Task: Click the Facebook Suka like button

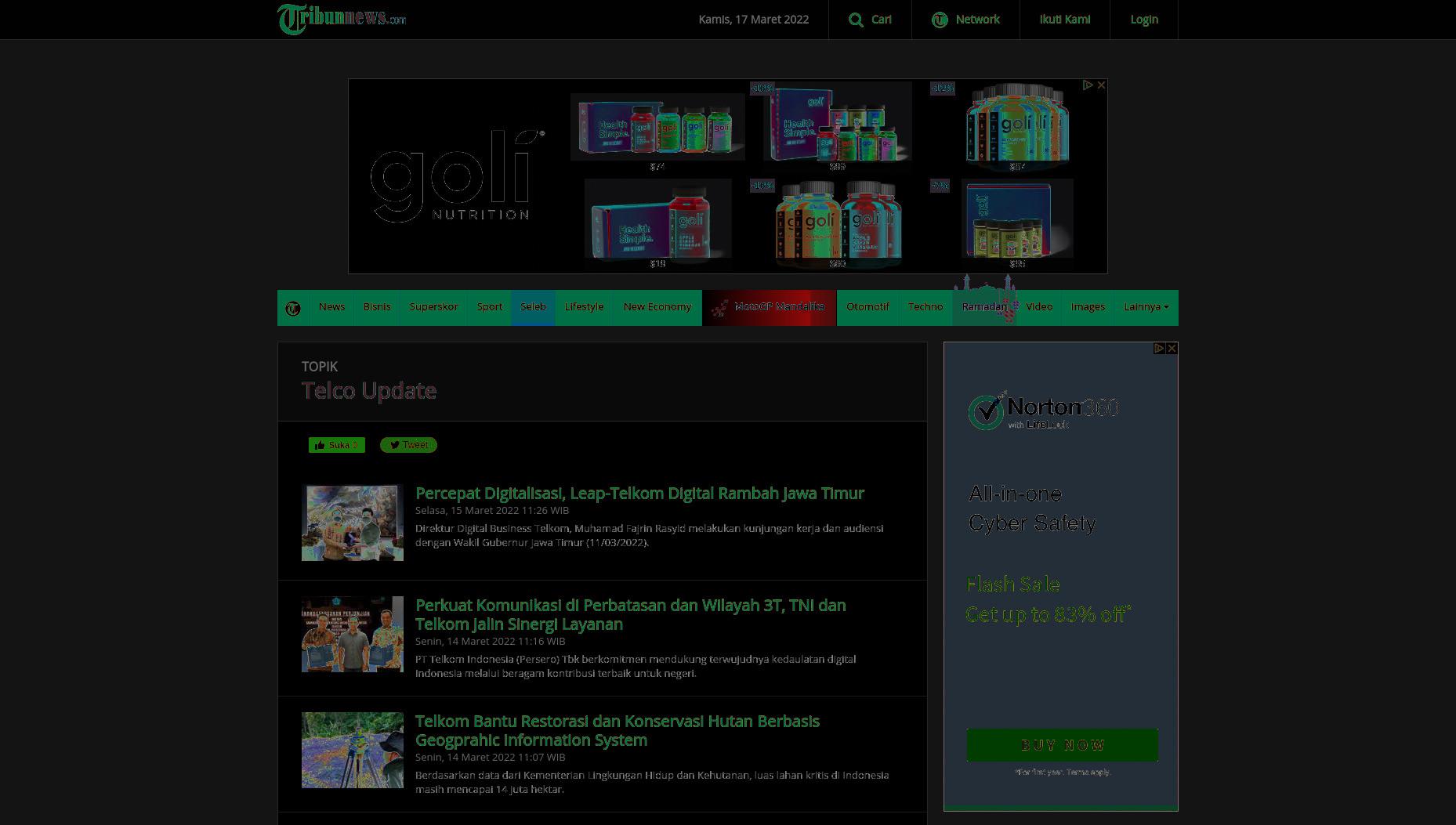Action: tap(336, 445)
